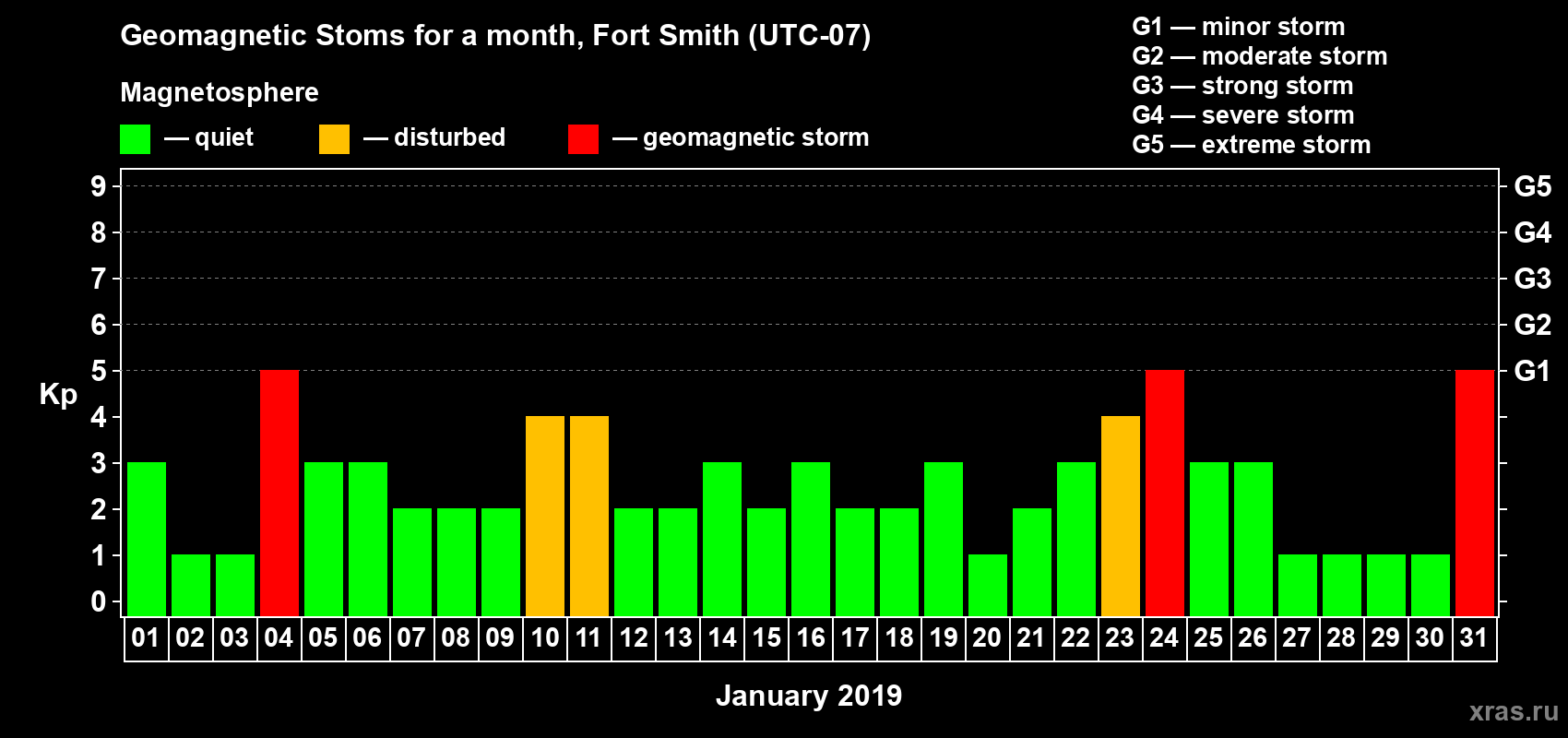Viewport: 1568px width, 738px height.
Task: Select the green bar for day 01
Action: click(147, 539)
